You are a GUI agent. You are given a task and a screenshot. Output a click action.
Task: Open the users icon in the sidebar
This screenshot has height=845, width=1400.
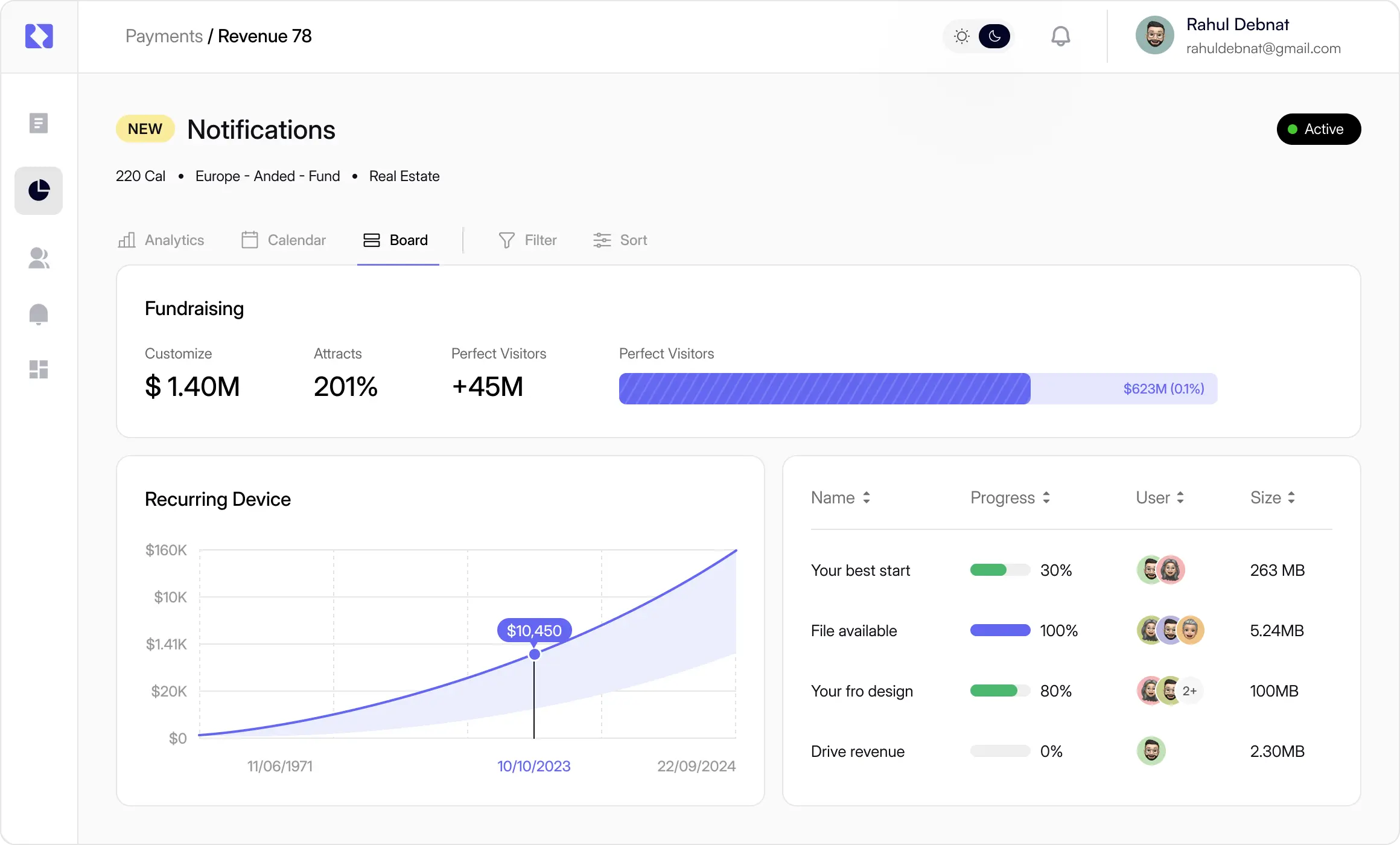click(x=39, y=258)
